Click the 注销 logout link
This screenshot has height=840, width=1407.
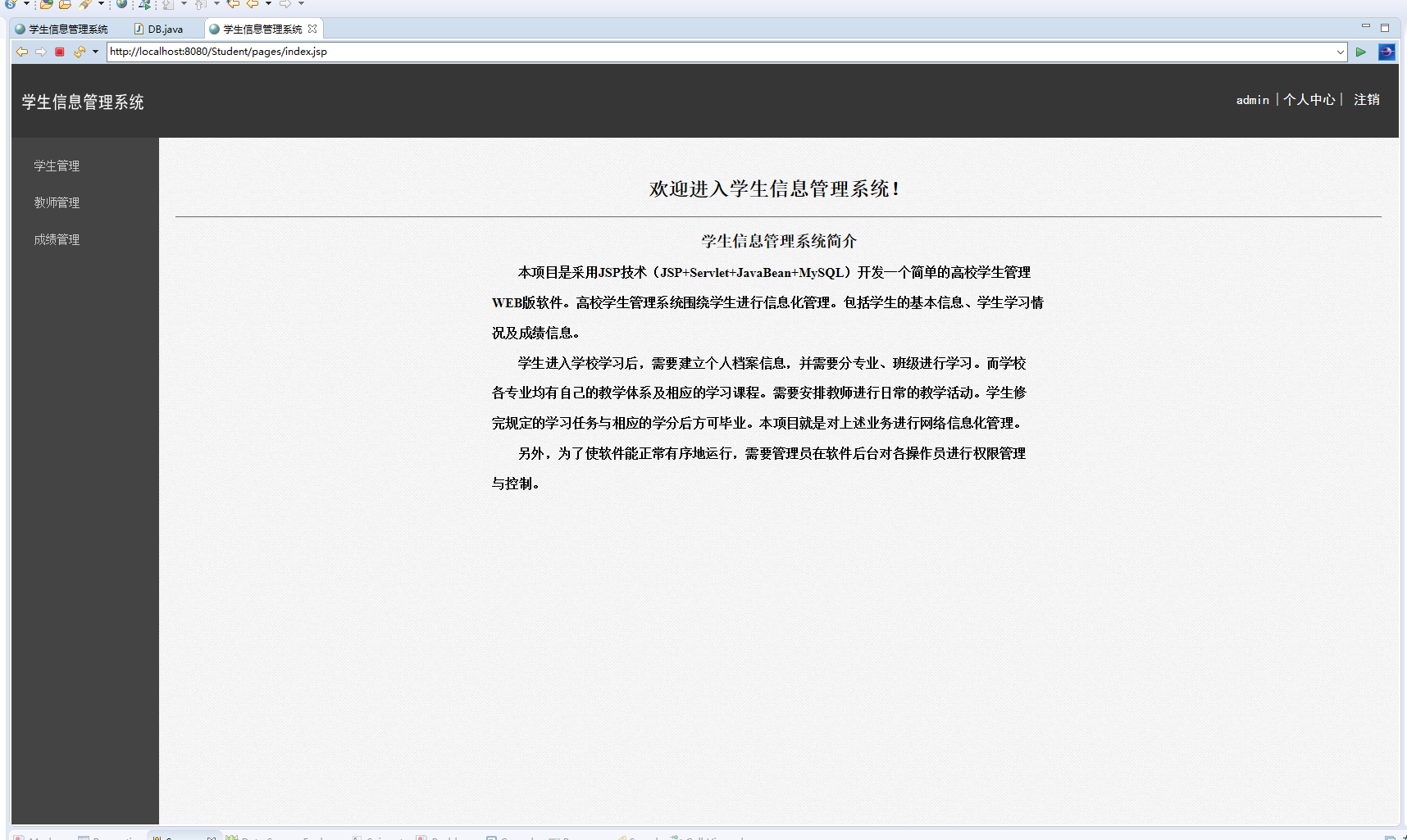point(1366,99)
